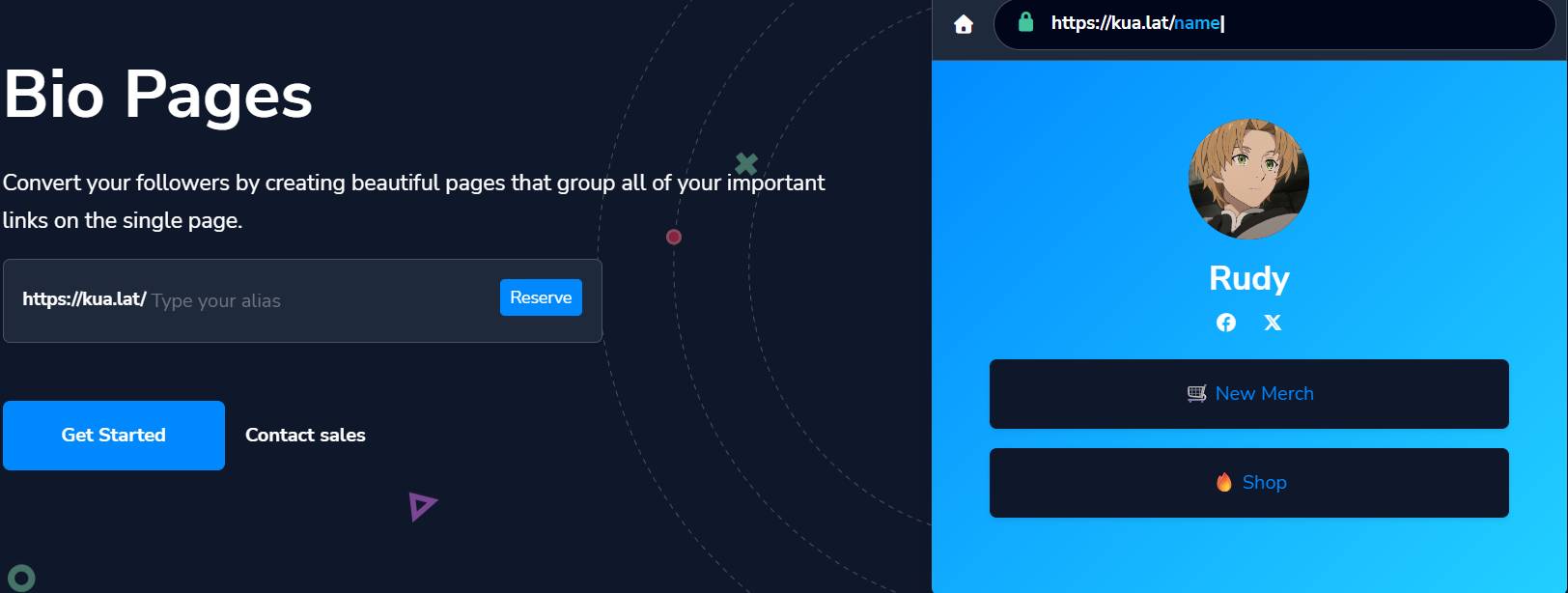The image size is (1568, 593).
Task: Click the purple triangle shape
Action: 422,505
